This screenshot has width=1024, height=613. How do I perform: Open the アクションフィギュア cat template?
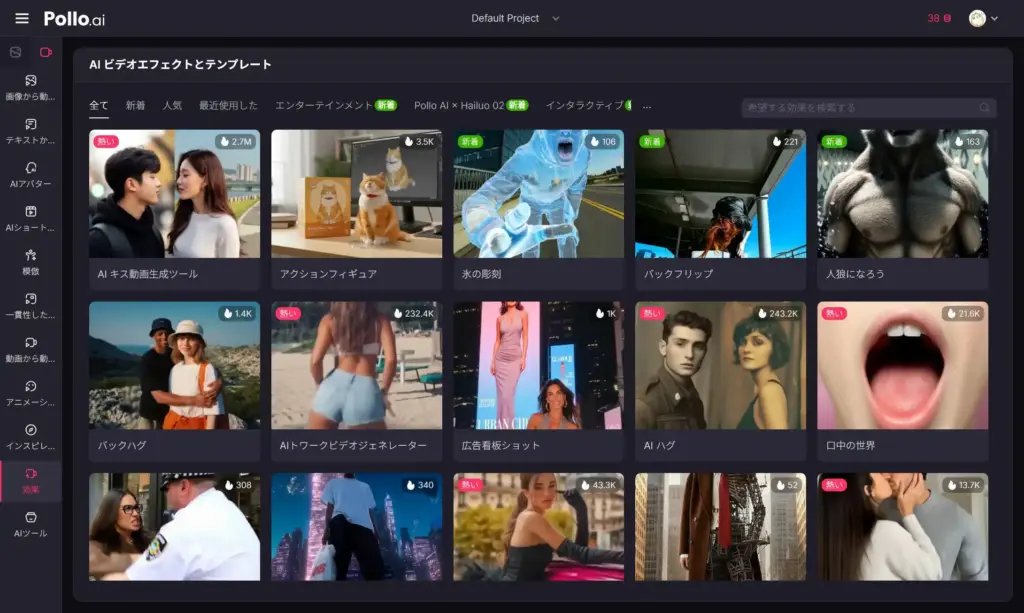click(356, 209)
